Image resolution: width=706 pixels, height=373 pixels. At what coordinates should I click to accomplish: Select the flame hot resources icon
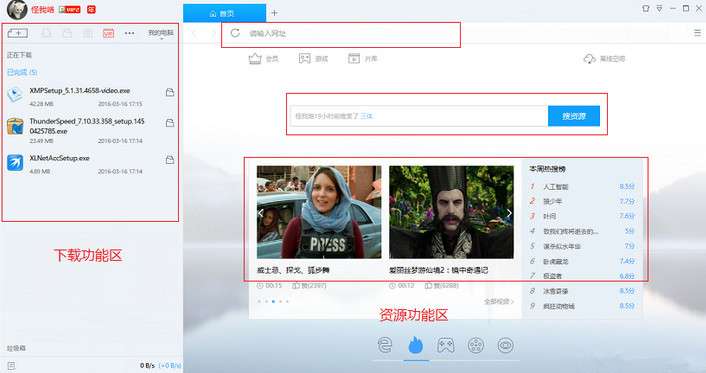tap(416, 346)
